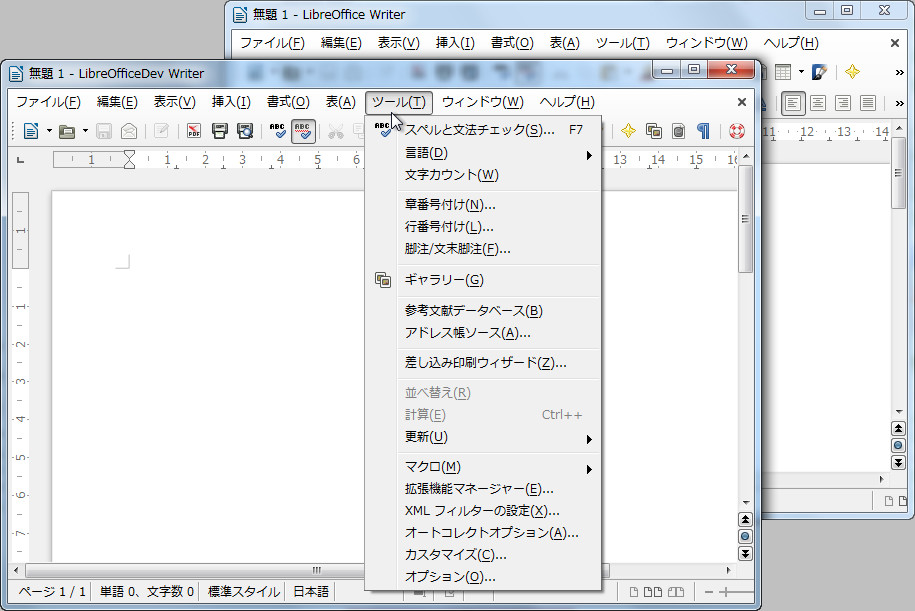Screen dimensions: 915x611
Task: Send the document as email
Action: (x=130, y=131)
